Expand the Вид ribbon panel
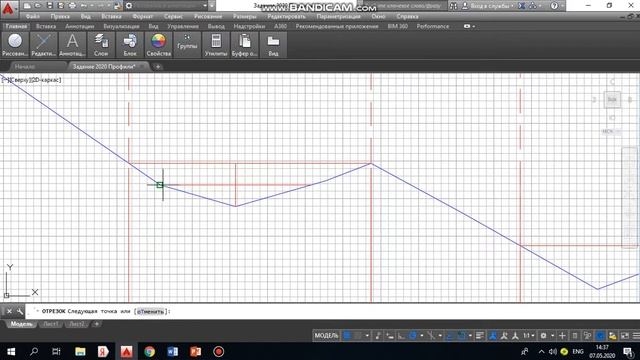 [273, 45]
